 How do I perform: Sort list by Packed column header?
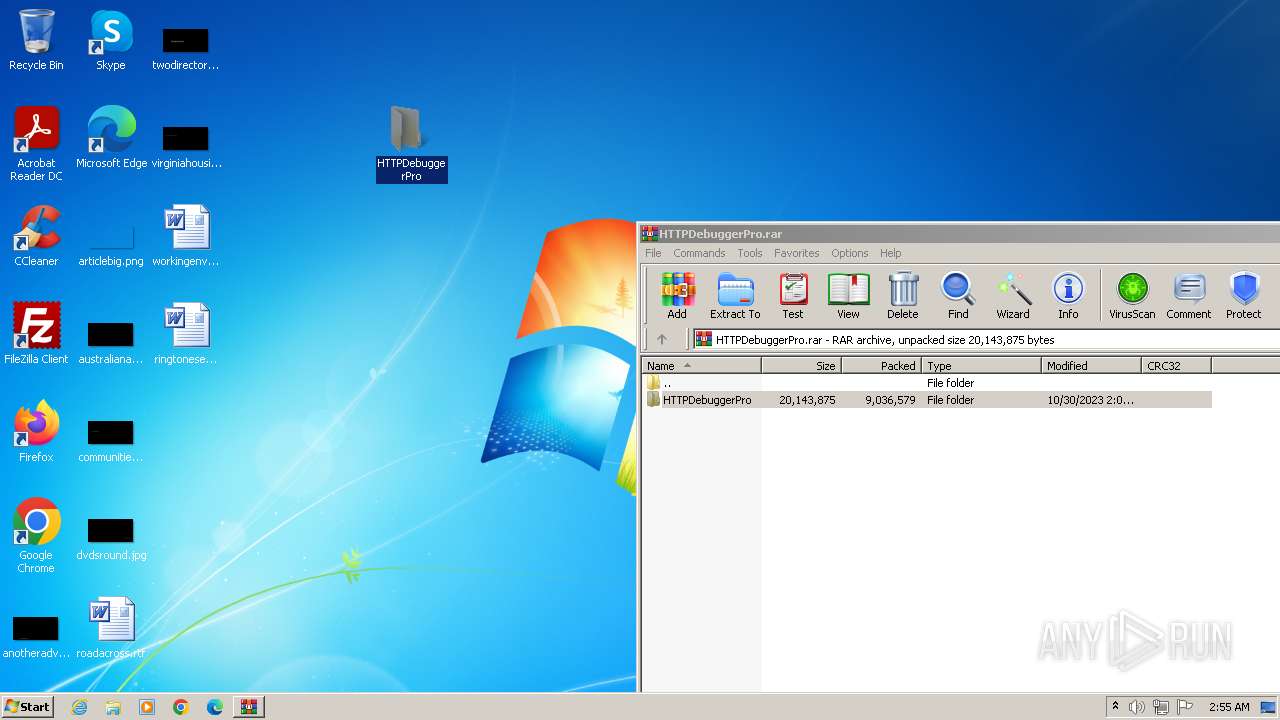click(x=881, y=366)
